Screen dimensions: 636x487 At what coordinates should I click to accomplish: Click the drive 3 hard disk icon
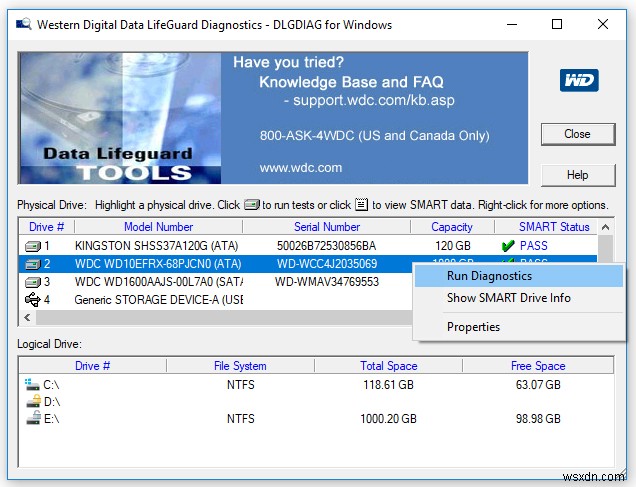(x=33, y=282)
